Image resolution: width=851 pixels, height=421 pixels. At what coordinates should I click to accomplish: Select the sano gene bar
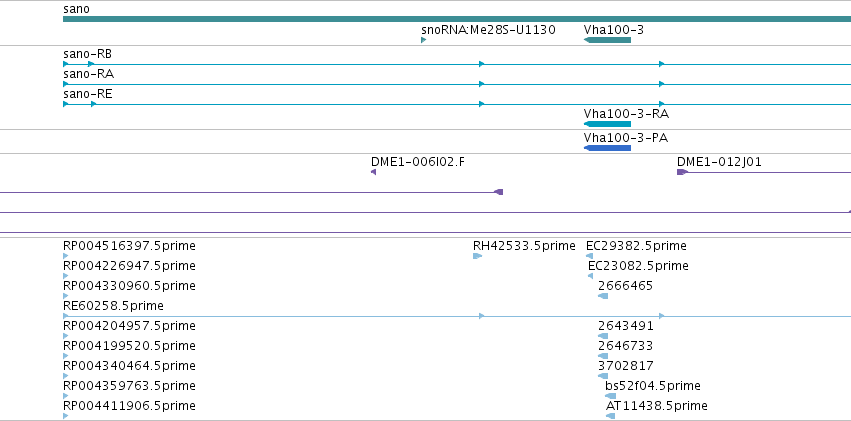click(457, 19)
